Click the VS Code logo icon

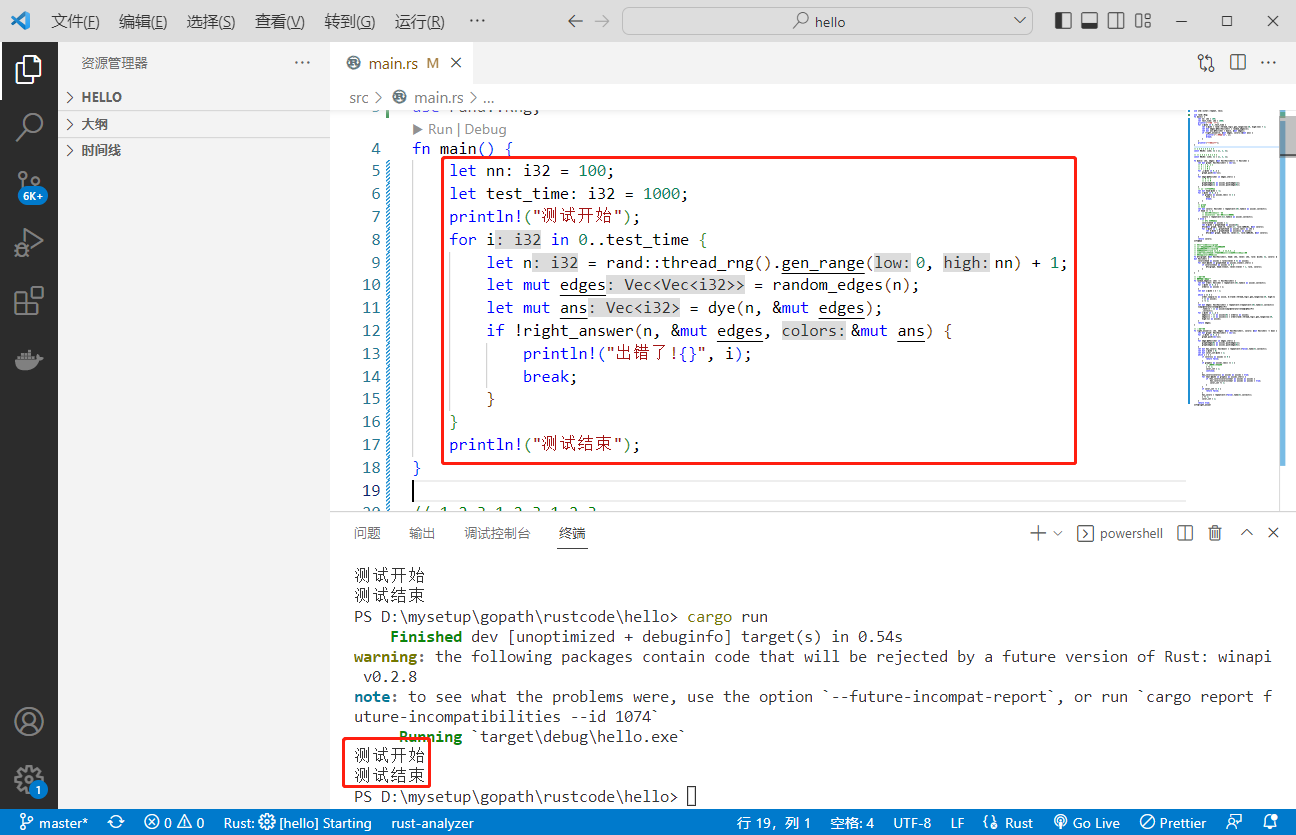coord(21,21)
